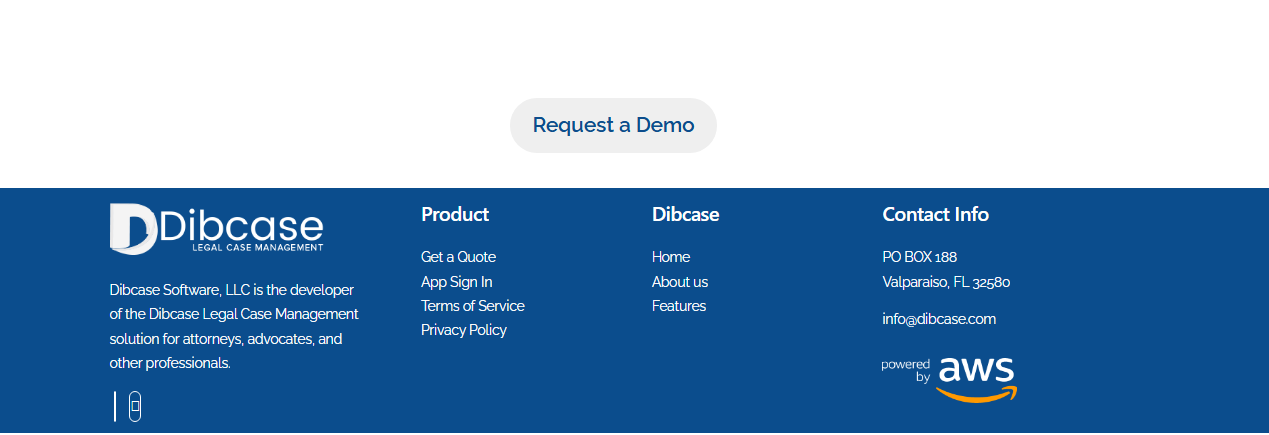Click the Dibcase logo in the footer
The height and width of the screenshot is (435, 1269).
pos(216,226)
